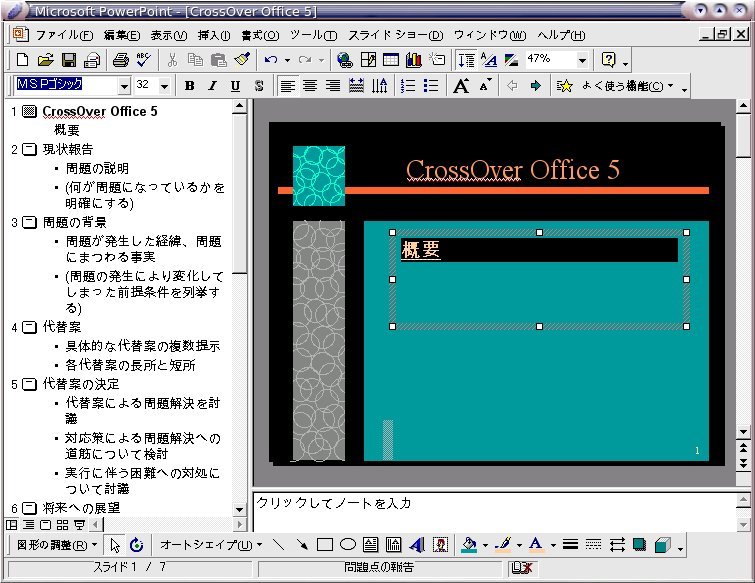
Task: Run the ABC spelling check
Action: point(143,60)
